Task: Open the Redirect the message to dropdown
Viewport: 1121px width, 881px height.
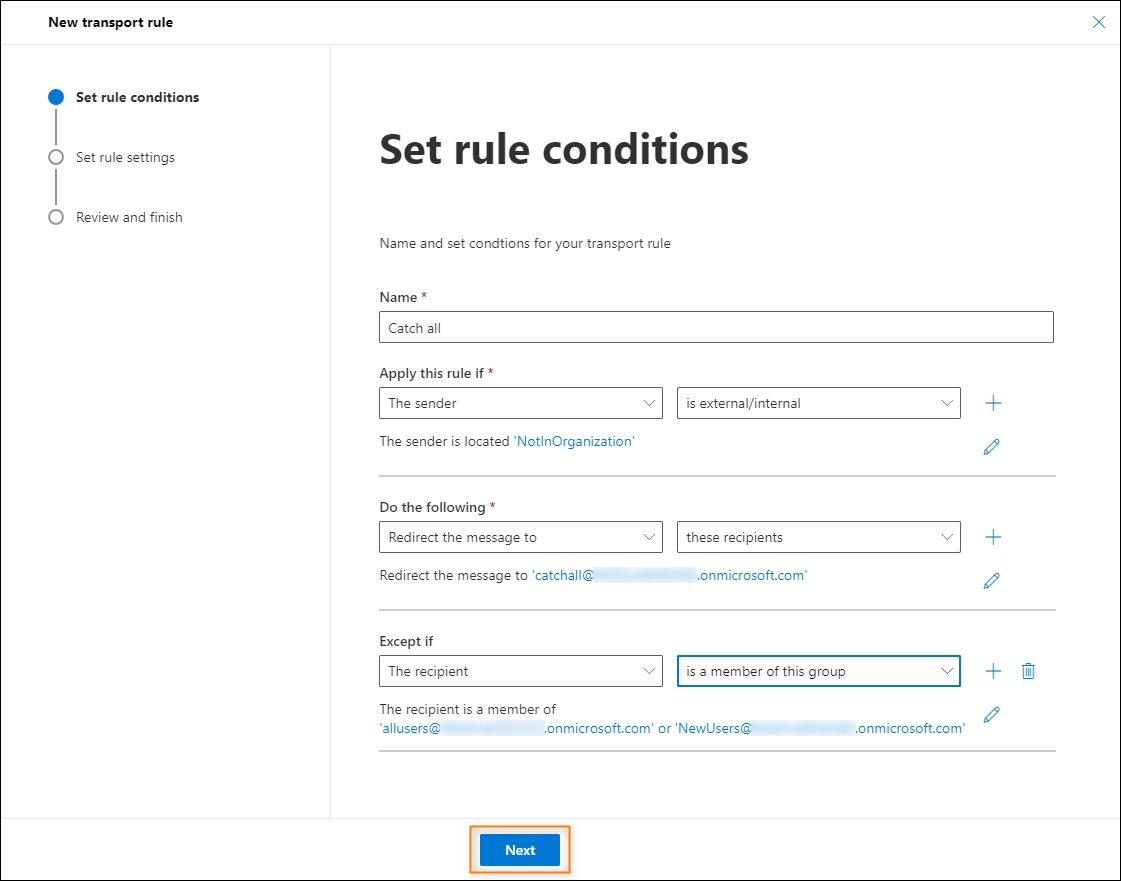Action: (x=520, y=537)
